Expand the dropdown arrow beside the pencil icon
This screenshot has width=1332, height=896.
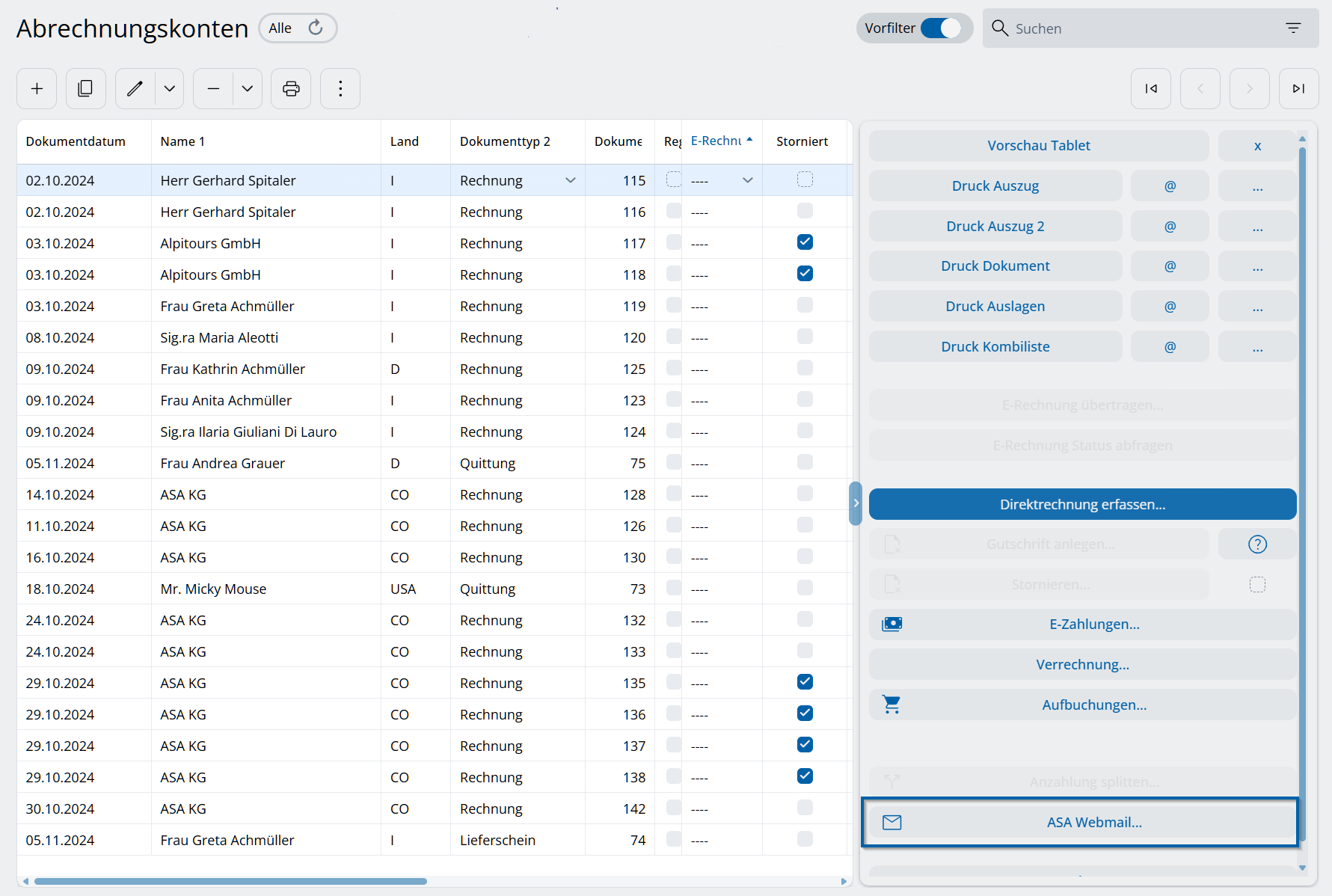(170, 89)
